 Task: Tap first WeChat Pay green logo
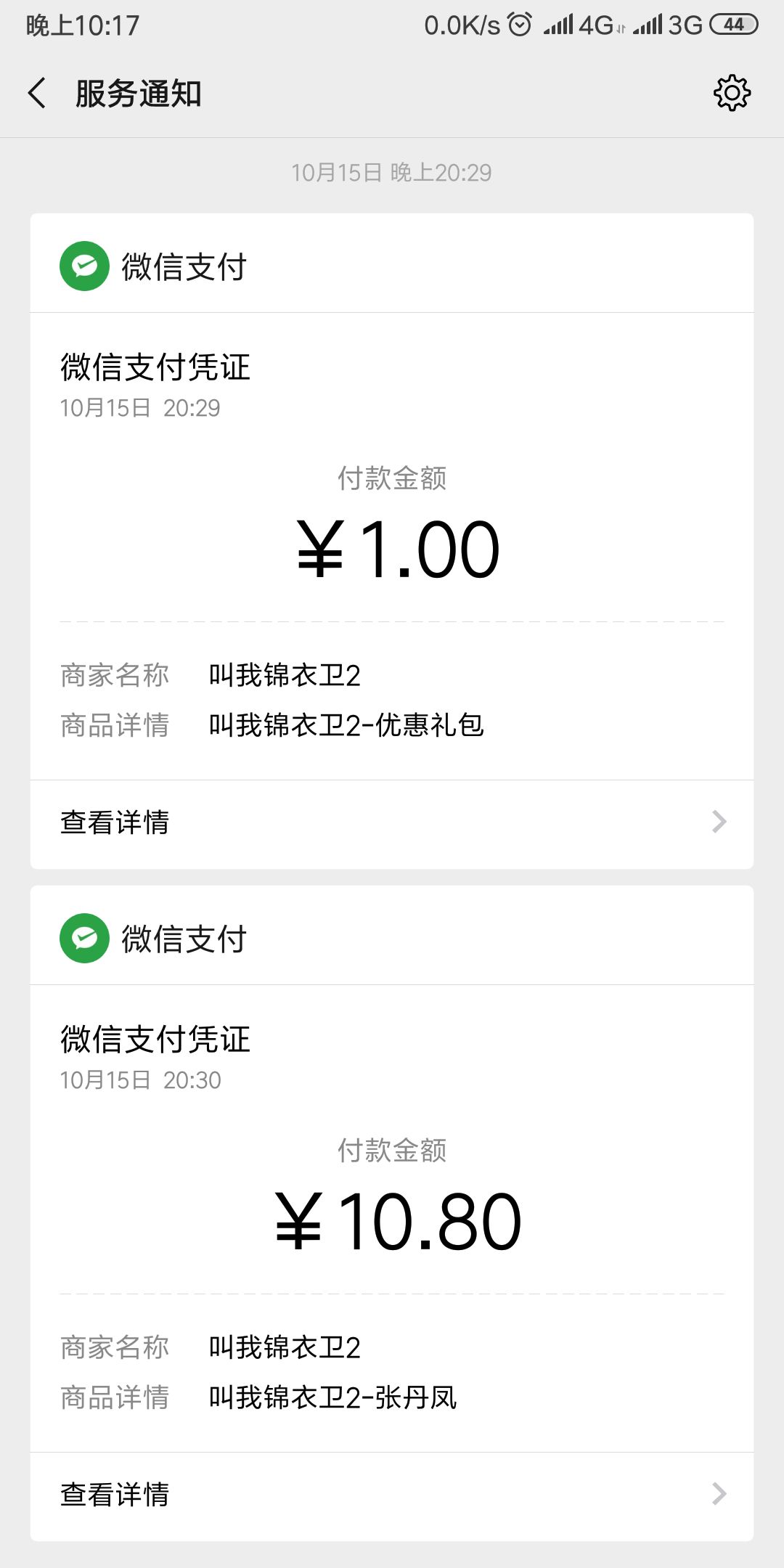point(85,266)
